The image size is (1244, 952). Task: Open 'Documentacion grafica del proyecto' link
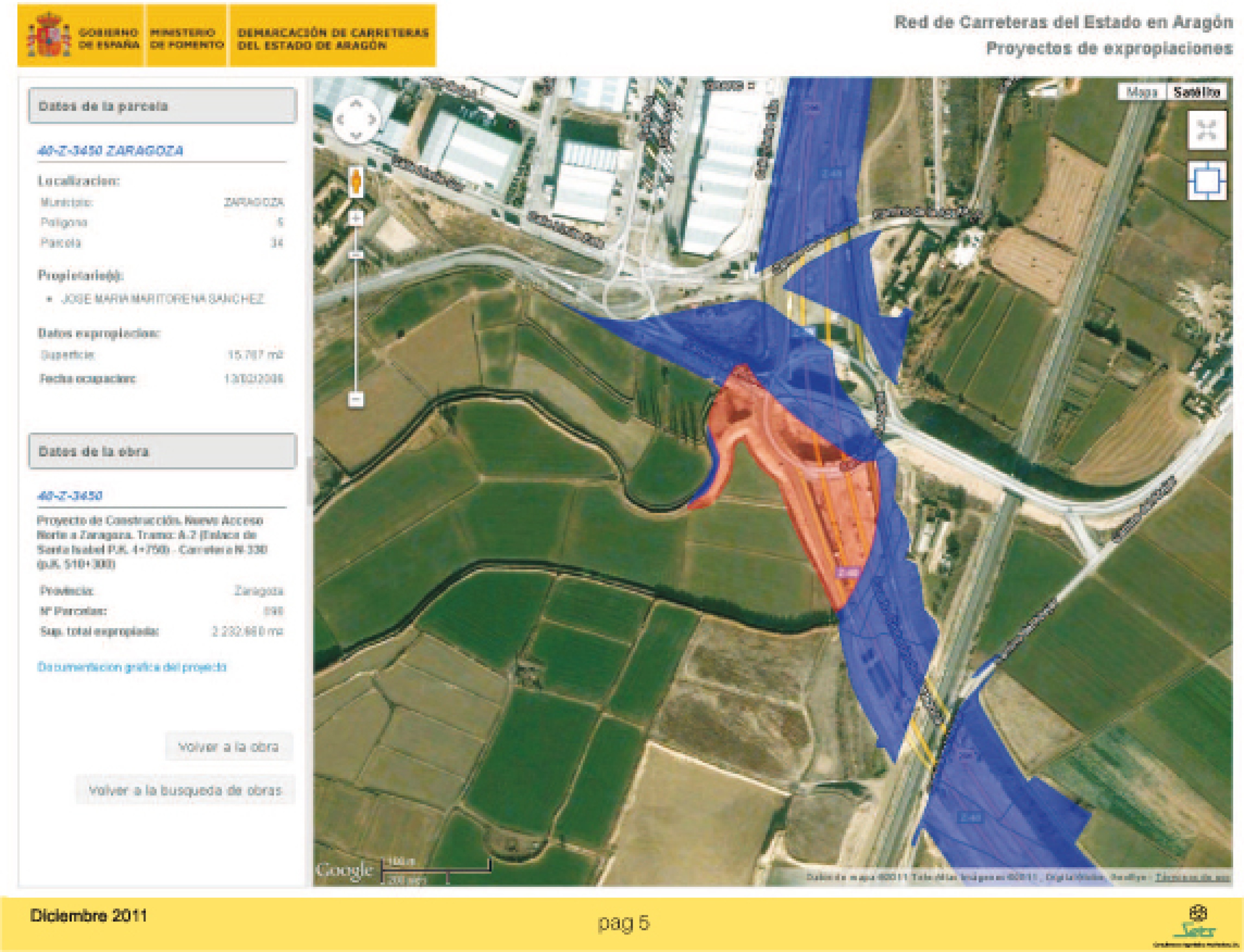[132, 667]
